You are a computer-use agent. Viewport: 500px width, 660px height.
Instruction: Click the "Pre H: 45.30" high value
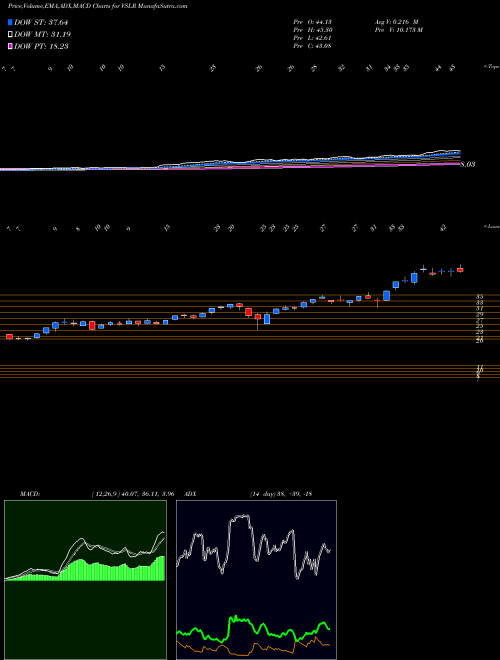[312, 30]
